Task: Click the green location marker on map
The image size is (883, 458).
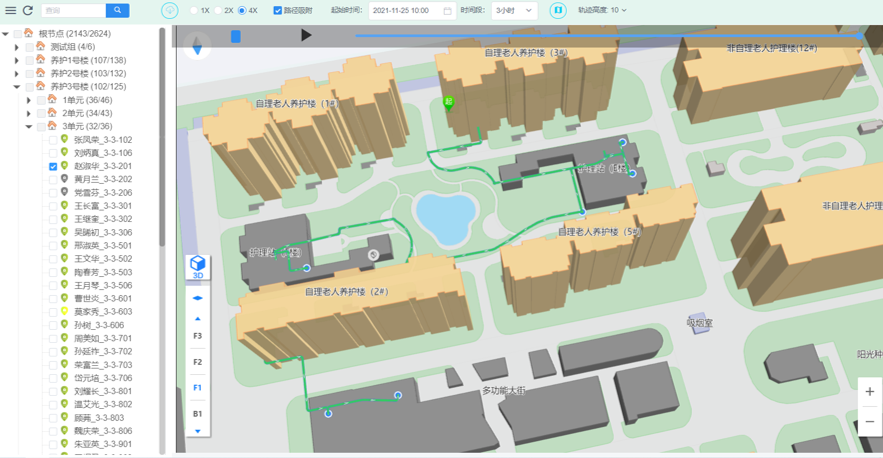Action: (x=449, y=103)
